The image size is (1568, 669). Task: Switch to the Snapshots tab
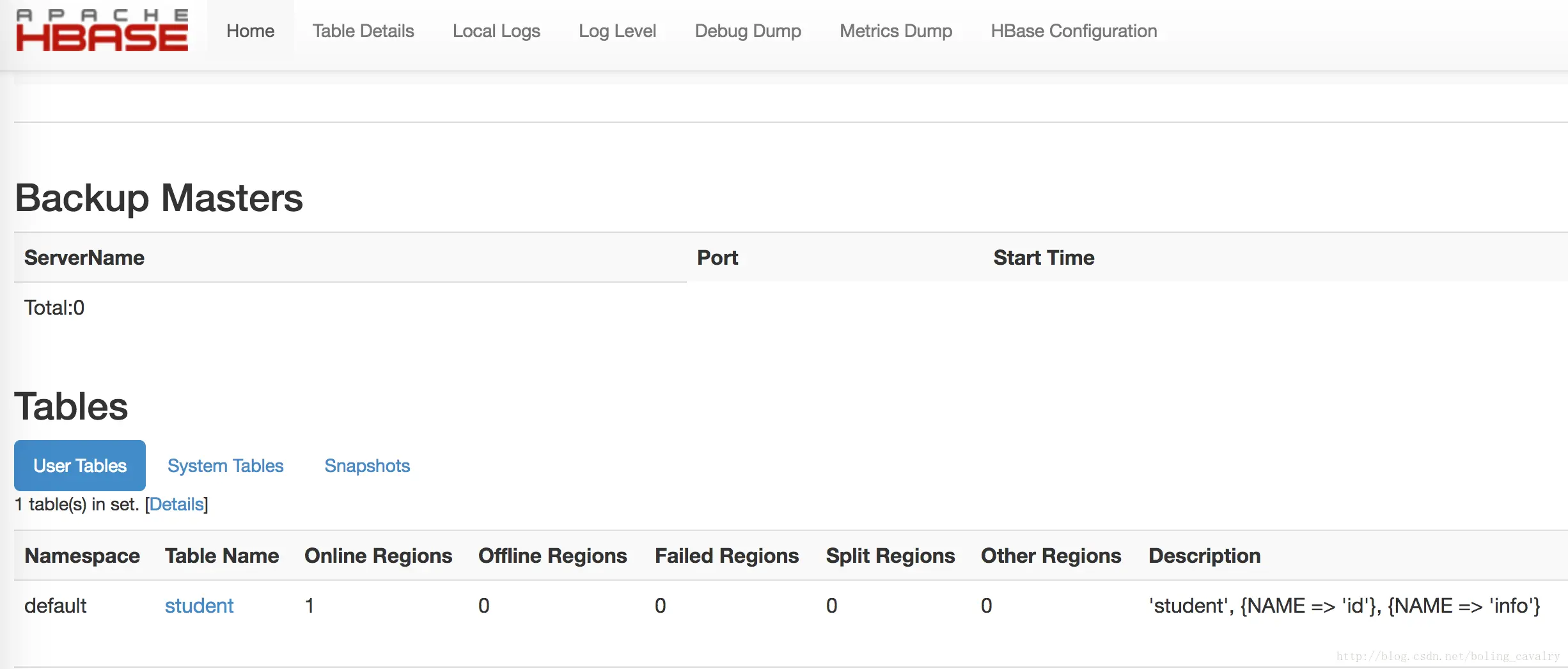(367, 466)
